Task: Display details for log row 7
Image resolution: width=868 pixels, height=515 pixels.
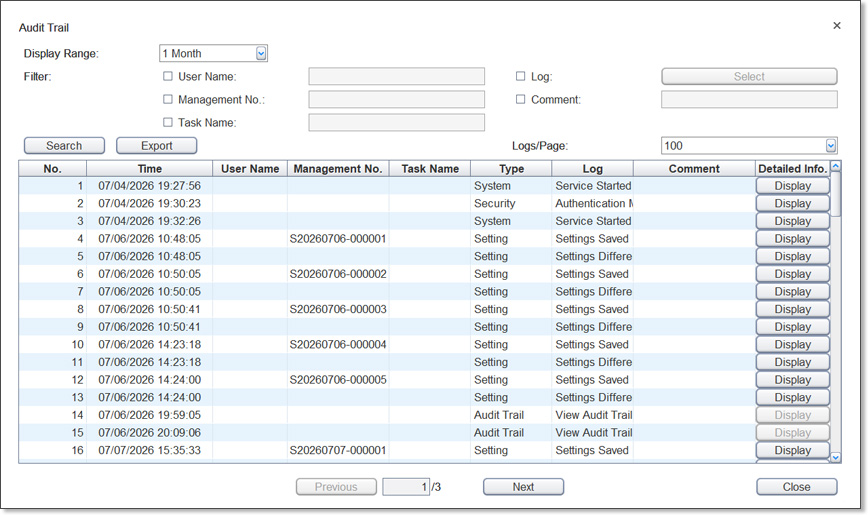Action: pyautogui.click(x=793, y=292)
